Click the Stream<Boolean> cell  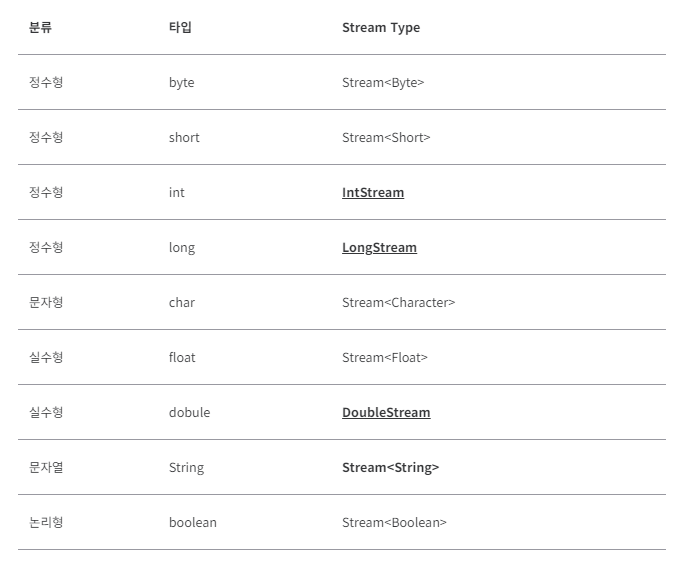click(x=394, y=523)
